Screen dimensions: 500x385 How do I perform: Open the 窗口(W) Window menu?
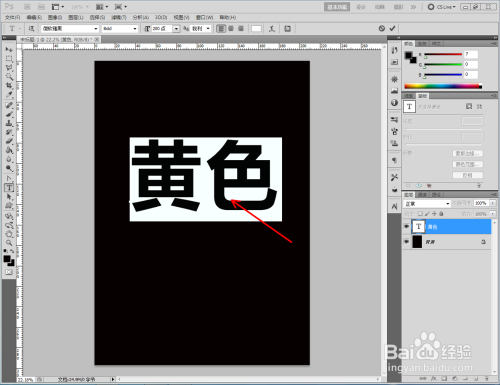click(x=204, y=17)
